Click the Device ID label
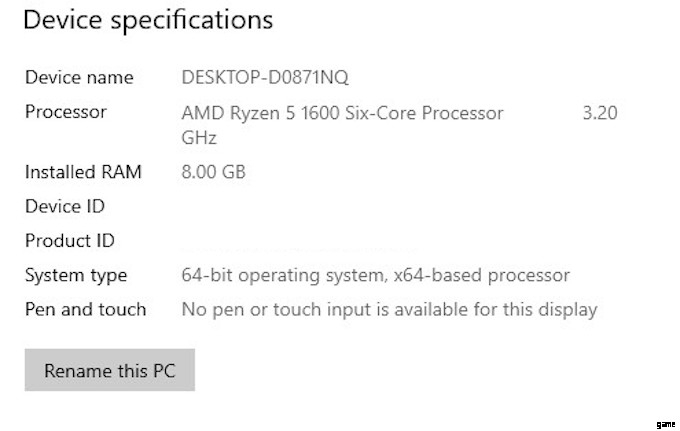Screen dimensions: 680x431 (65, 207)
